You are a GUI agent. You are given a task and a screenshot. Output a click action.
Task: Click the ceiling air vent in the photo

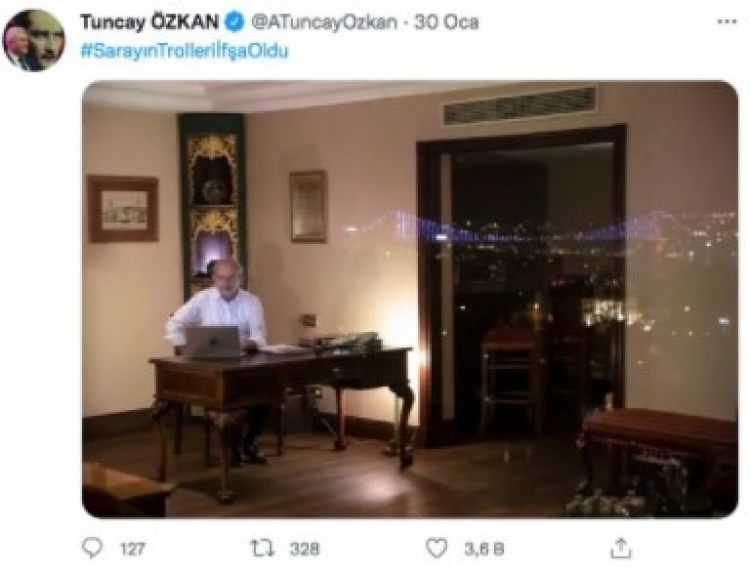coord(519,105)
